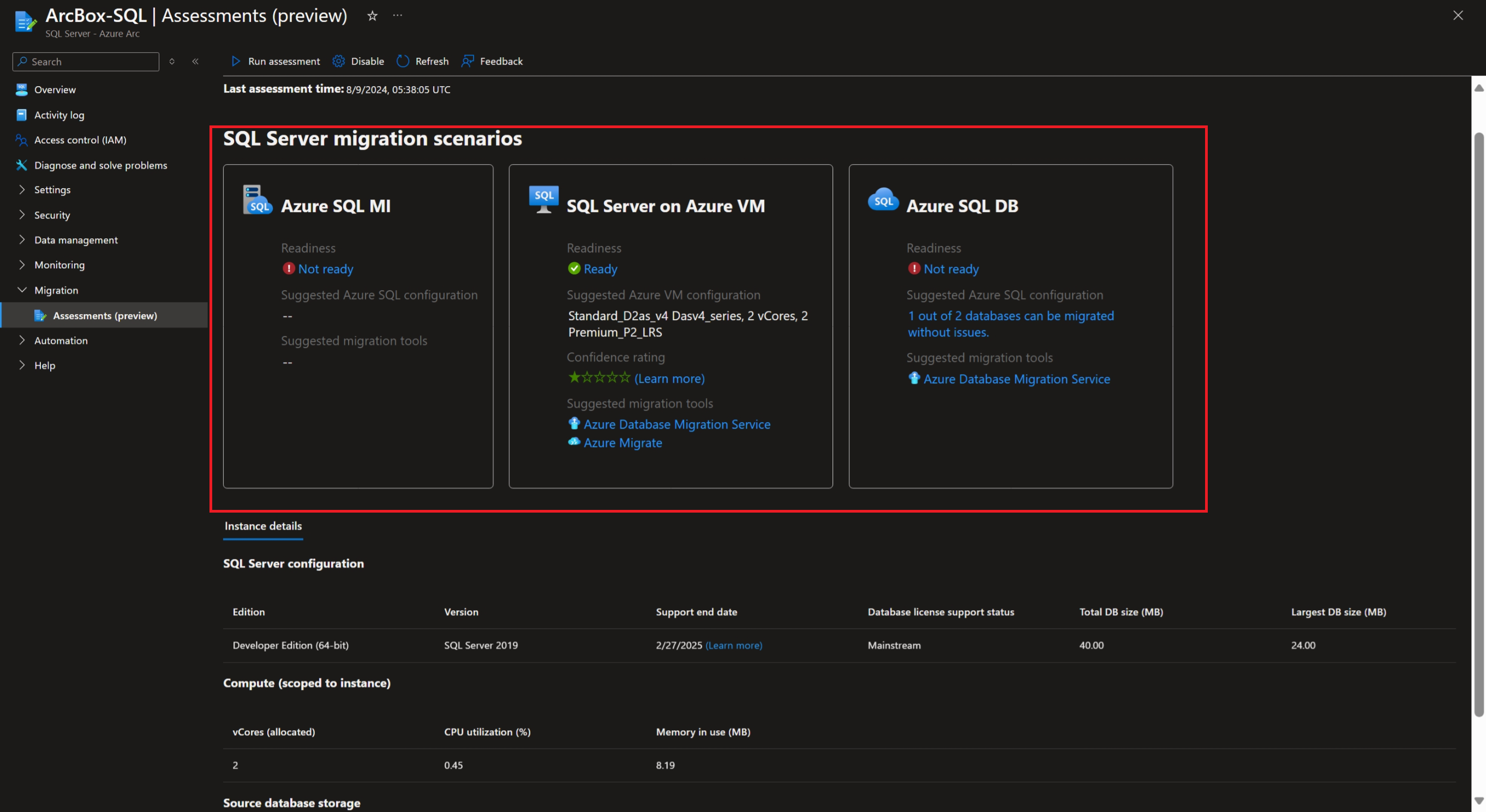The width and height of the screenshot is (1486, 812).
Task: Expand the Automation group
Action: coord(61,340)
